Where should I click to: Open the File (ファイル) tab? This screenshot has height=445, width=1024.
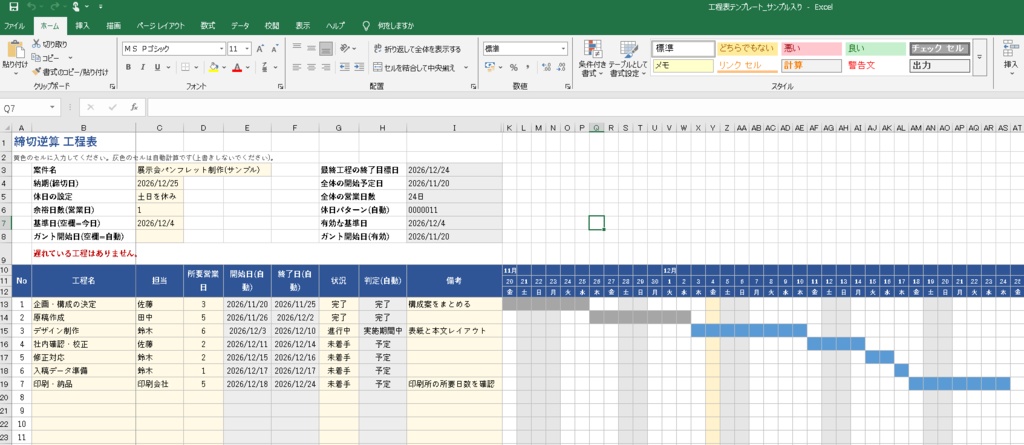click(x=14, y=25)
